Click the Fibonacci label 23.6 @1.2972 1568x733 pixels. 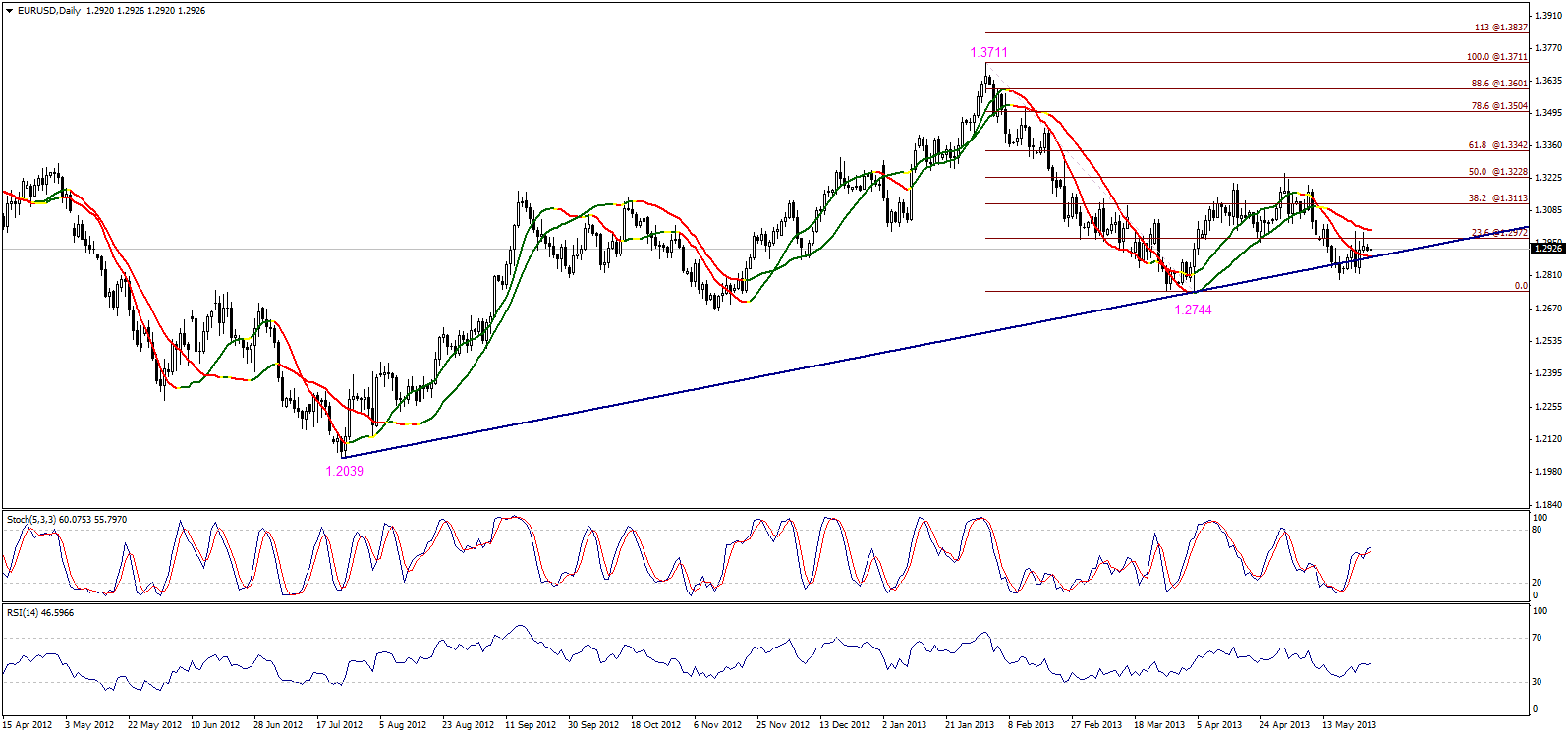(x=1499, y=233)
